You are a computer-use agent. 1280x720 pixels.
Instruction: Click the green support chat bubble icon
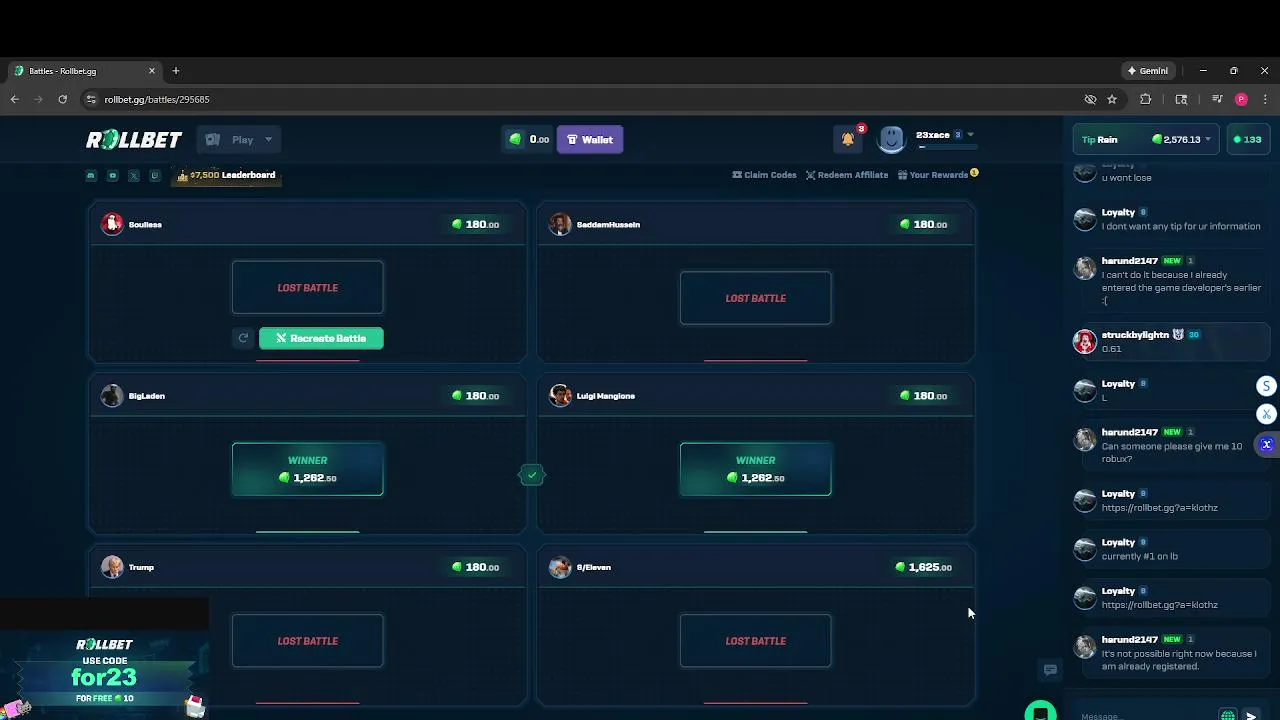click(x=1041, y=712)
